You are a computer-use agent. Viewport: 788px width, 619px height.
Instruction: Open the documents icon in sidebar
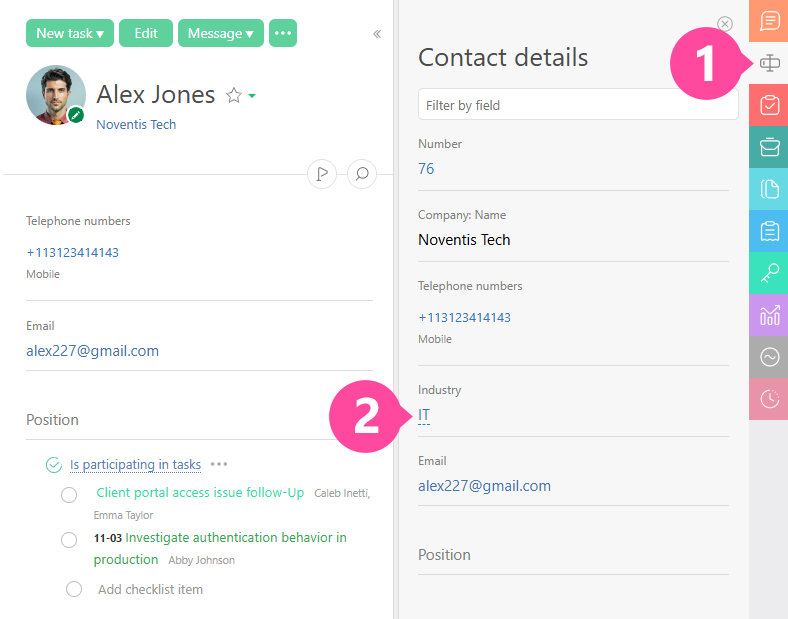point(769,189)
